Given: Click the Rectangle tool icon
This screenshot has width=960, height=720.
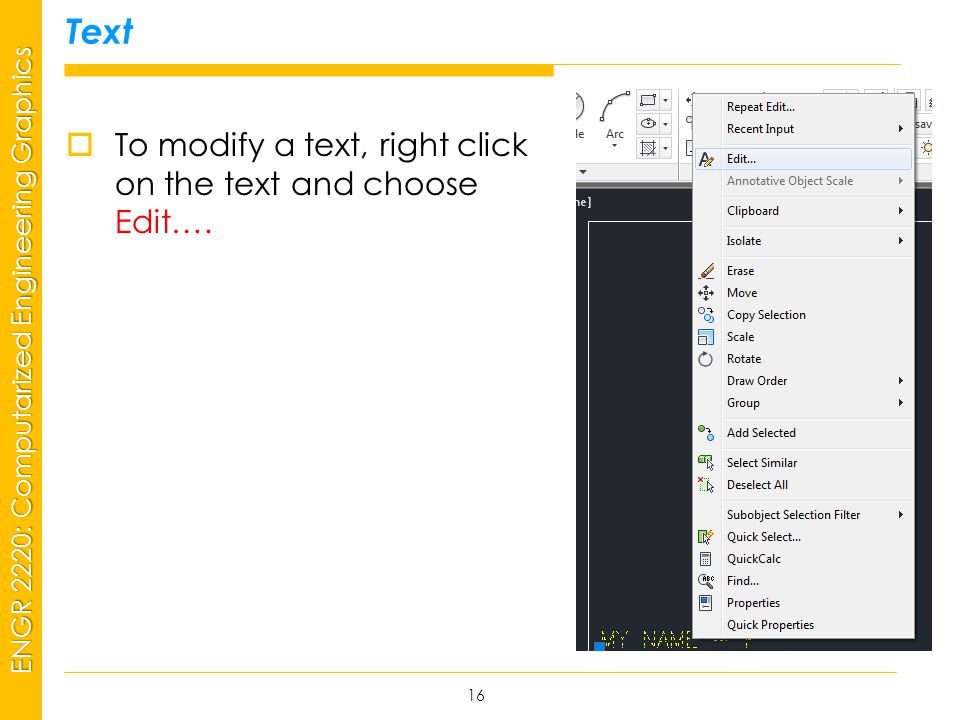Looking at the screenshot, I should click(648, 100).
